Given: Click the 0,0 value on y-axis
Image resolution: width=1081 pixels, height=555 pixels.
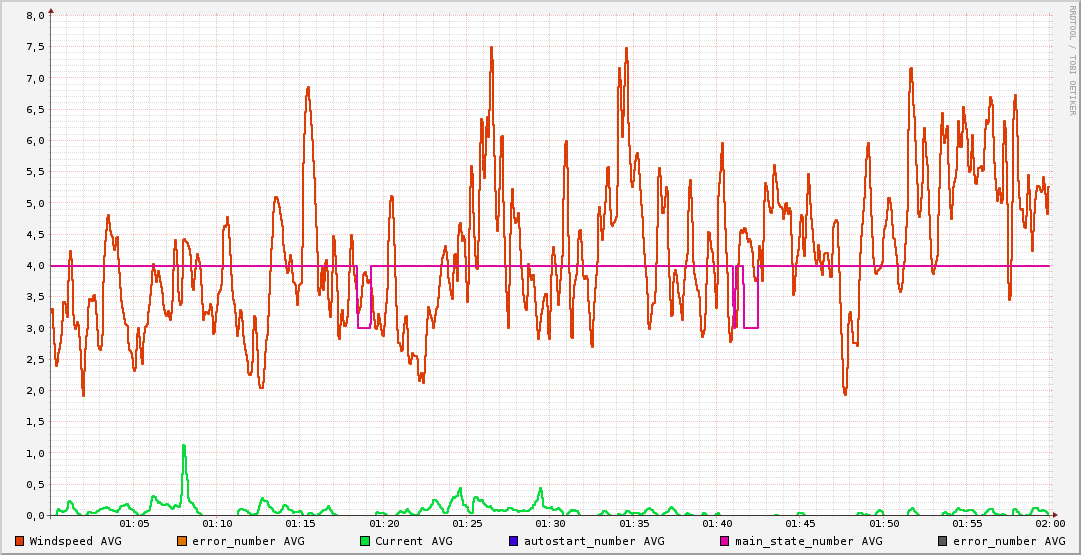Looking at the screenshot, I should point(34,516).
